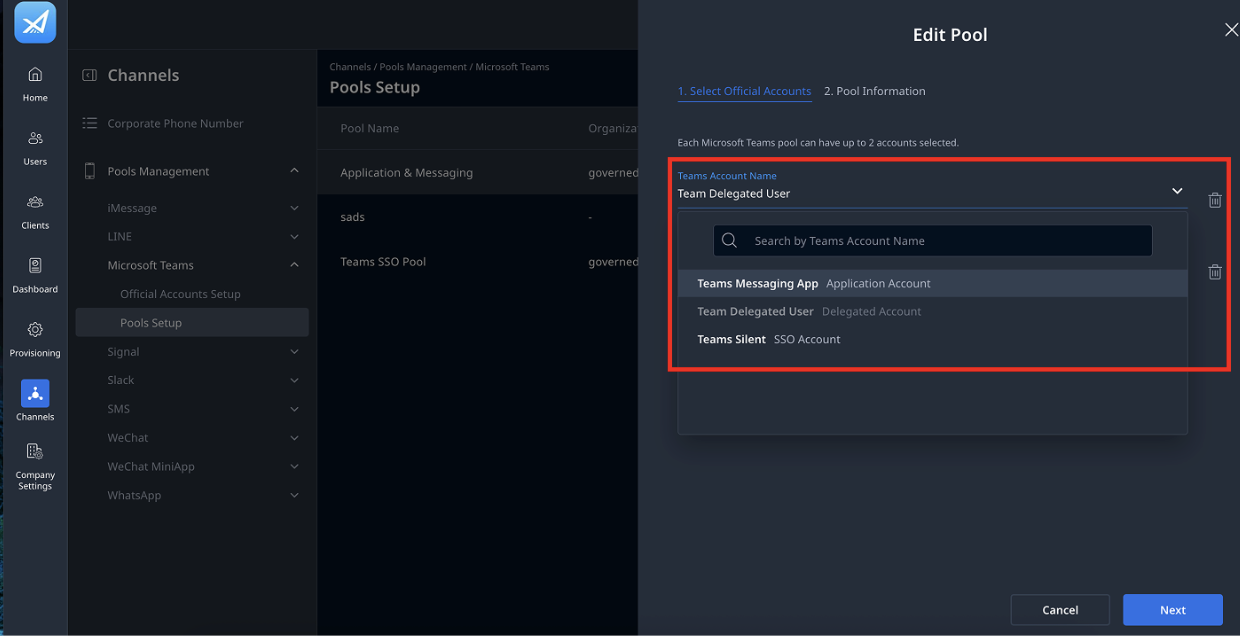1240x644 pixels.
Task: Select Signal channel item
Action: [123, 352]
